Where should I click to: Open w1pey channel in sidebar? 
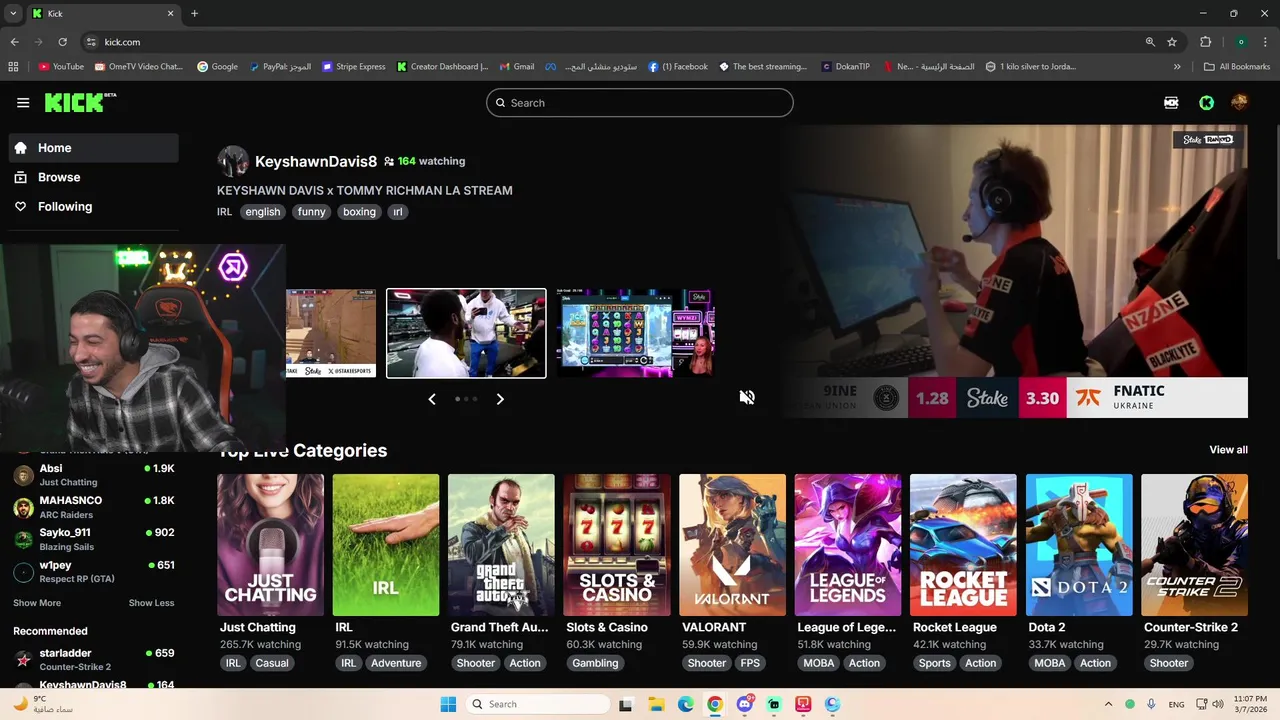pos(93,572)
